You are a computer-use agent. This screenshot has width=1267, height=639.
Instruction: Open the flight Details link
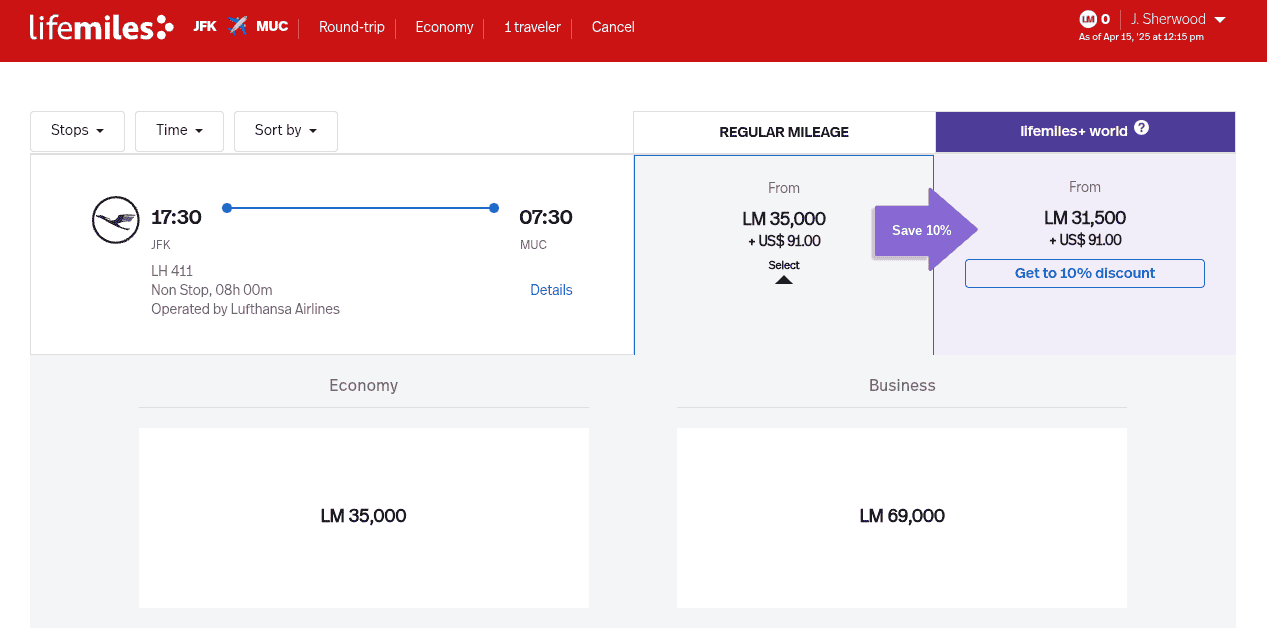tap(551, 290)
